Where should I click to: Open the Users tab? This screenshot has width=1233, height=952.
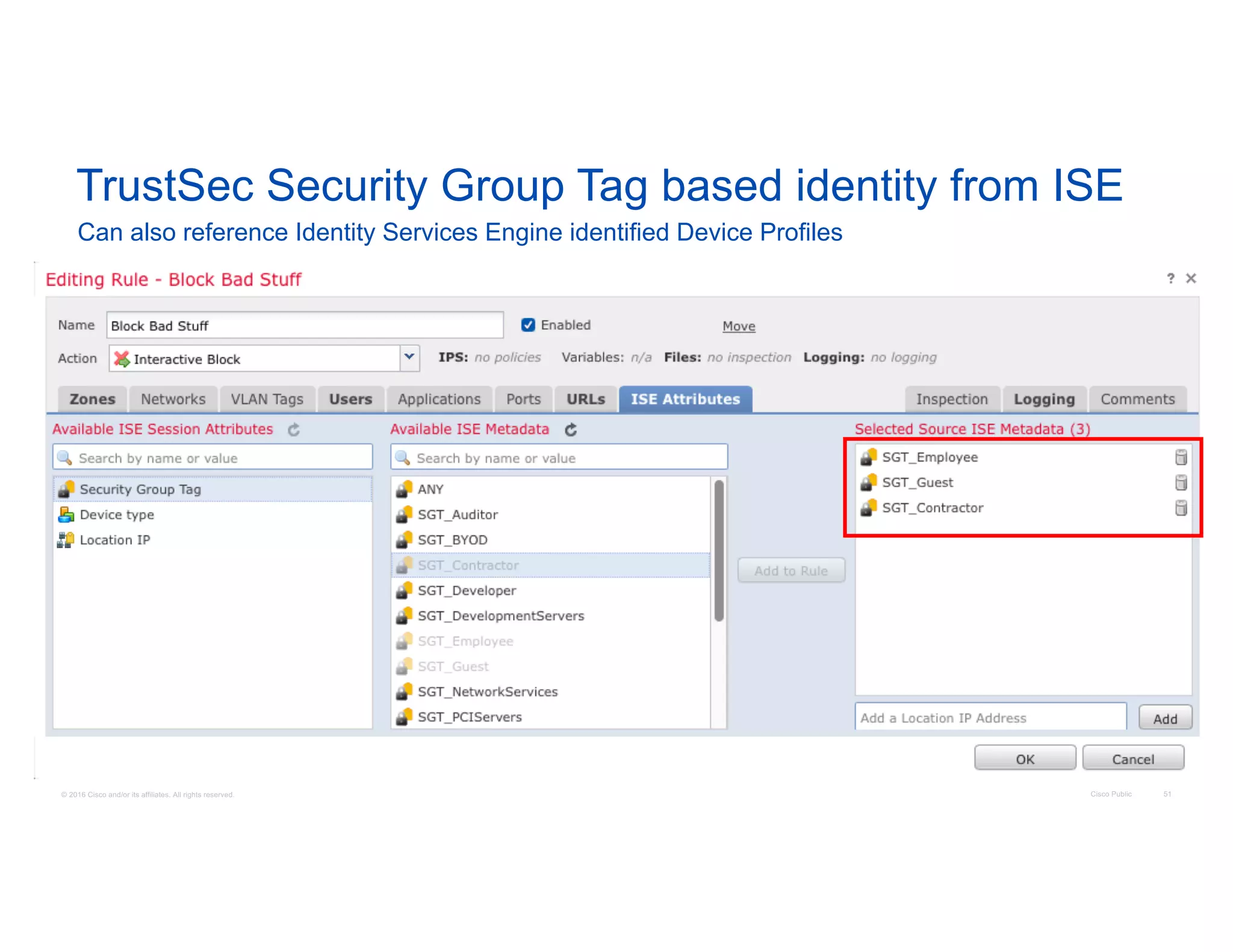[351, 400]
